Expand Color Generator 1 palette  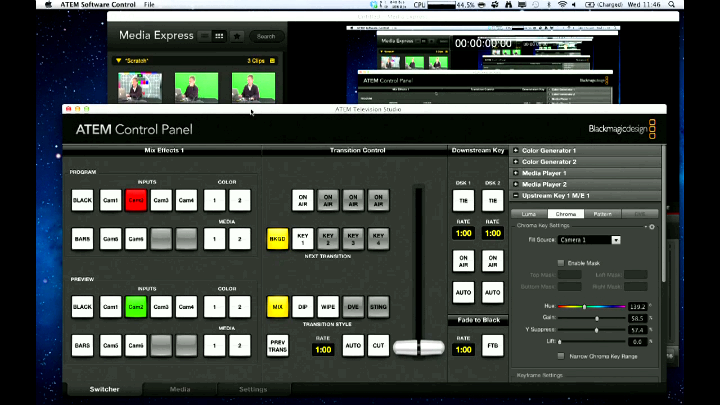[x=516, y=150]
